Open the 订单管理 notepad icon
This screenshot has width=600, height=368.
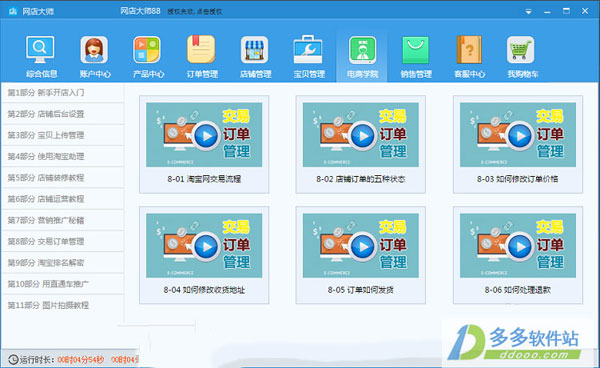coord(201,50)
